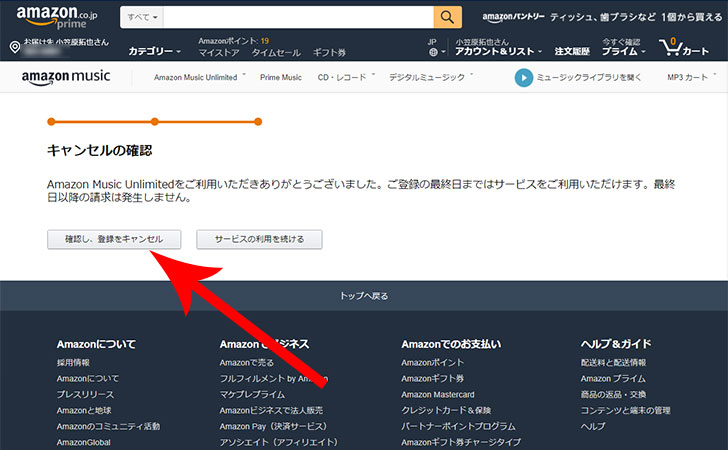Expand the プライム dropdown
Image resolution: width=728 pixels, height=450 pixels.
click(624, 51)
